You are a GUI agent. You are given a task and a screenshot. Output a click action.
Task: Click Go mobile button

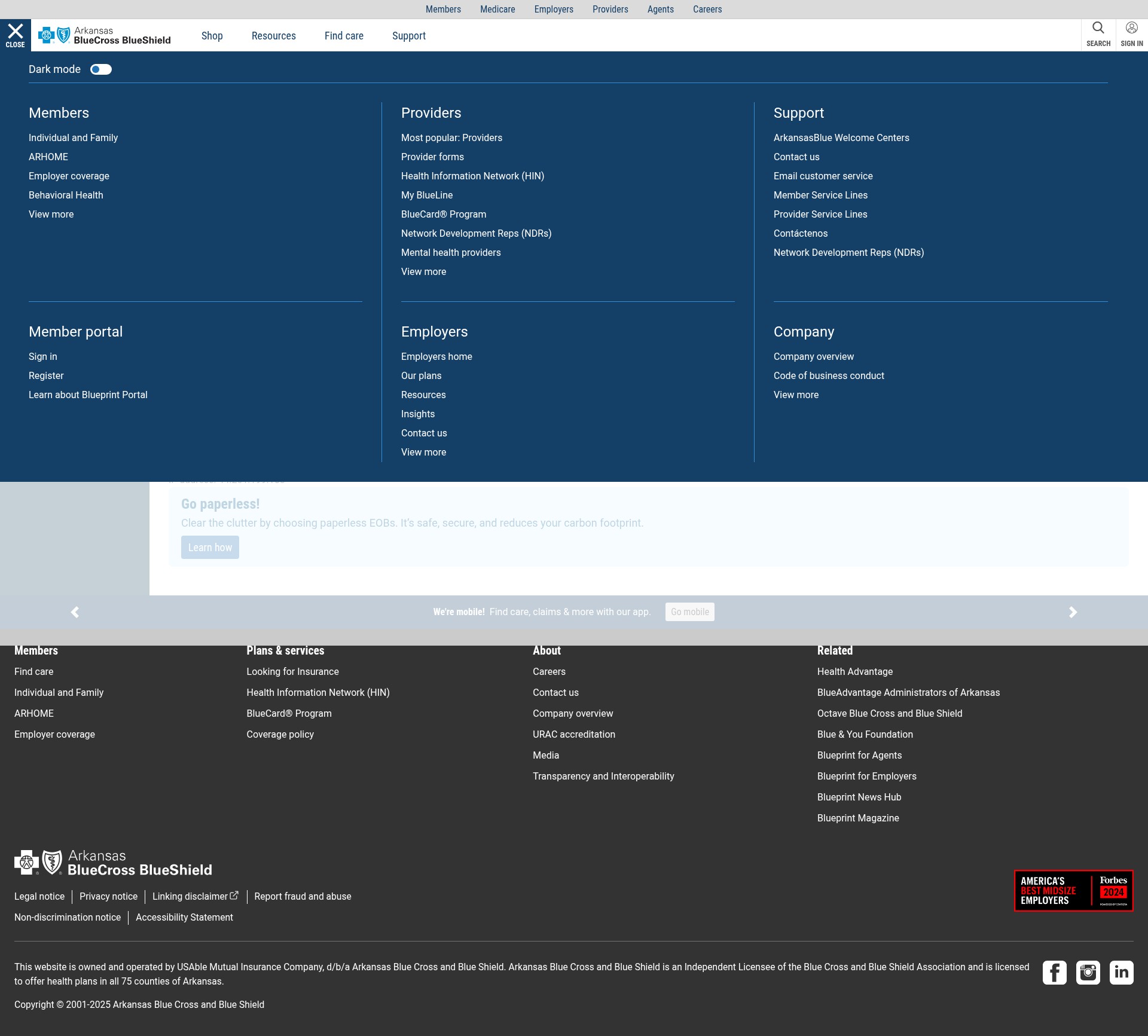[x=690, y=612]
